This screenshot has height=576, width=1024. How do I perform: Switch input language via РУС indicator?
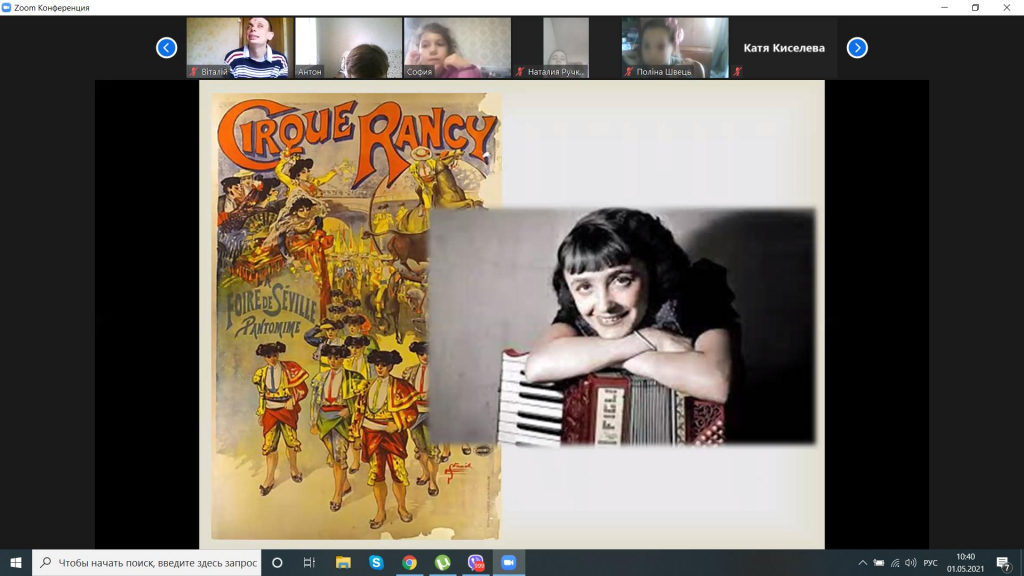[x=931, y=562]
